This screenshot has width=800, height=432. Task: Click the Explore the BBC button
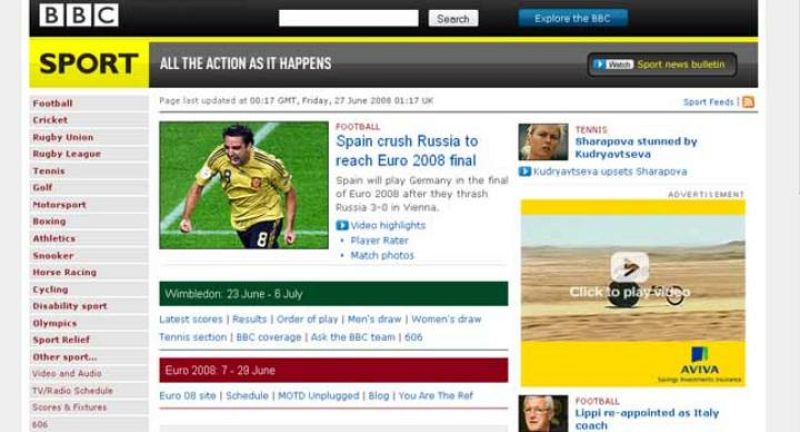[573, 18]
